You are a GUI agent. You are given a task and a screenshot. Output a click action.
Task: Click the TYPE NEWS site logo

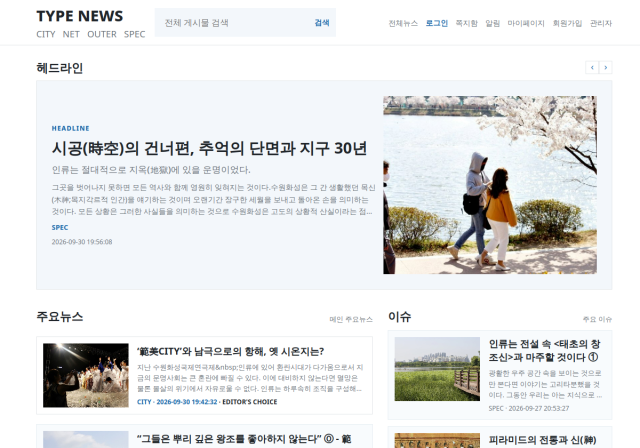click(80, 16)
